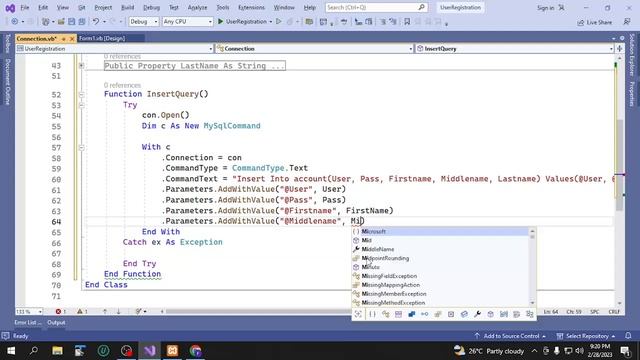Start debugging with green play arrow
640x360 pixels.
click(220, 21)
